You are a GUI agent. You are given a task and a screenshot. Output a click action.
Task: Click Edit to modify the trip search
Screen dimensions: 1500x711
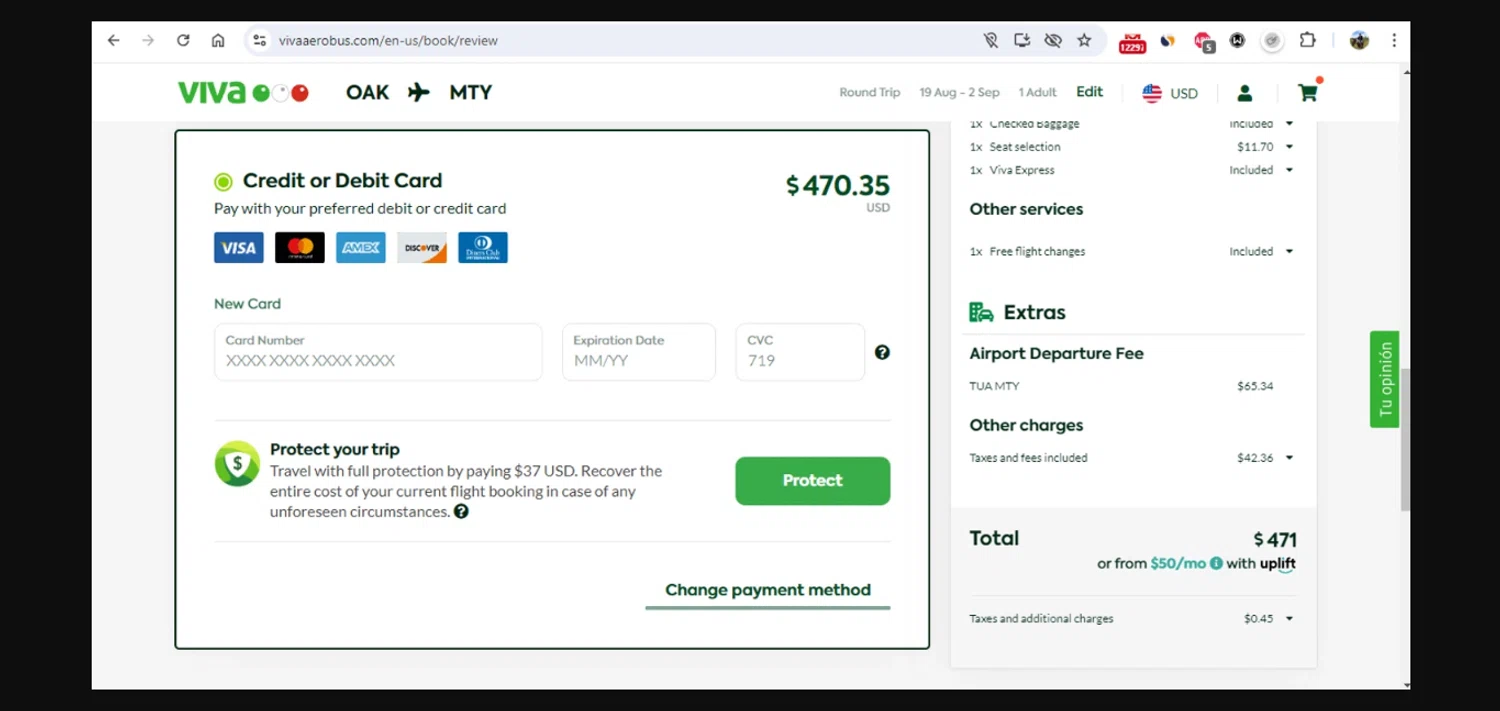[x=1090, y=92]
